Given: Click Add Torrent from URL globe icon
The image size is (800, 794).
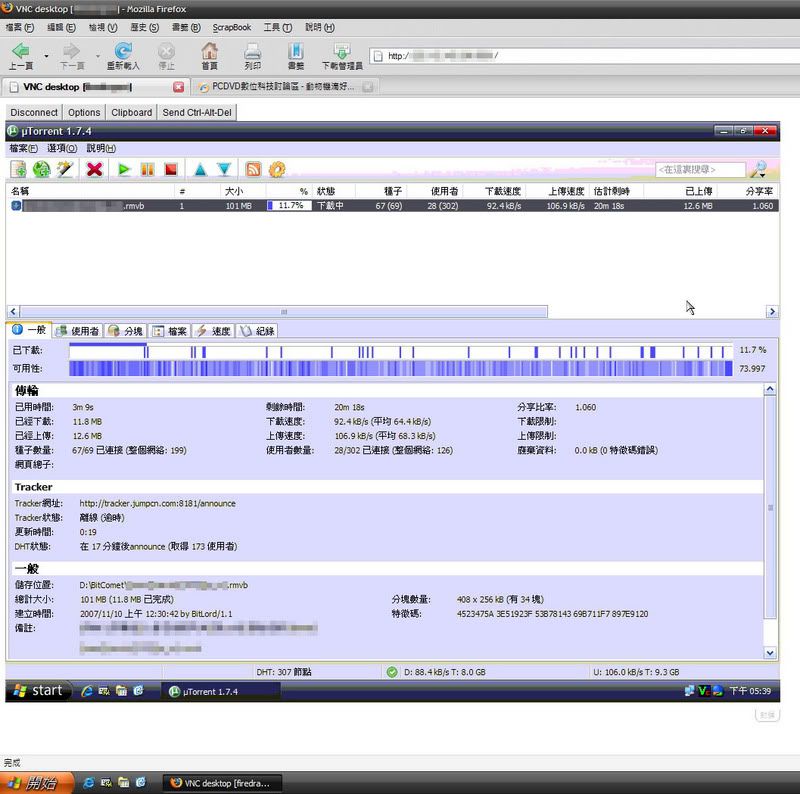Looking at the screenshot, I should [x=41, y=169].
